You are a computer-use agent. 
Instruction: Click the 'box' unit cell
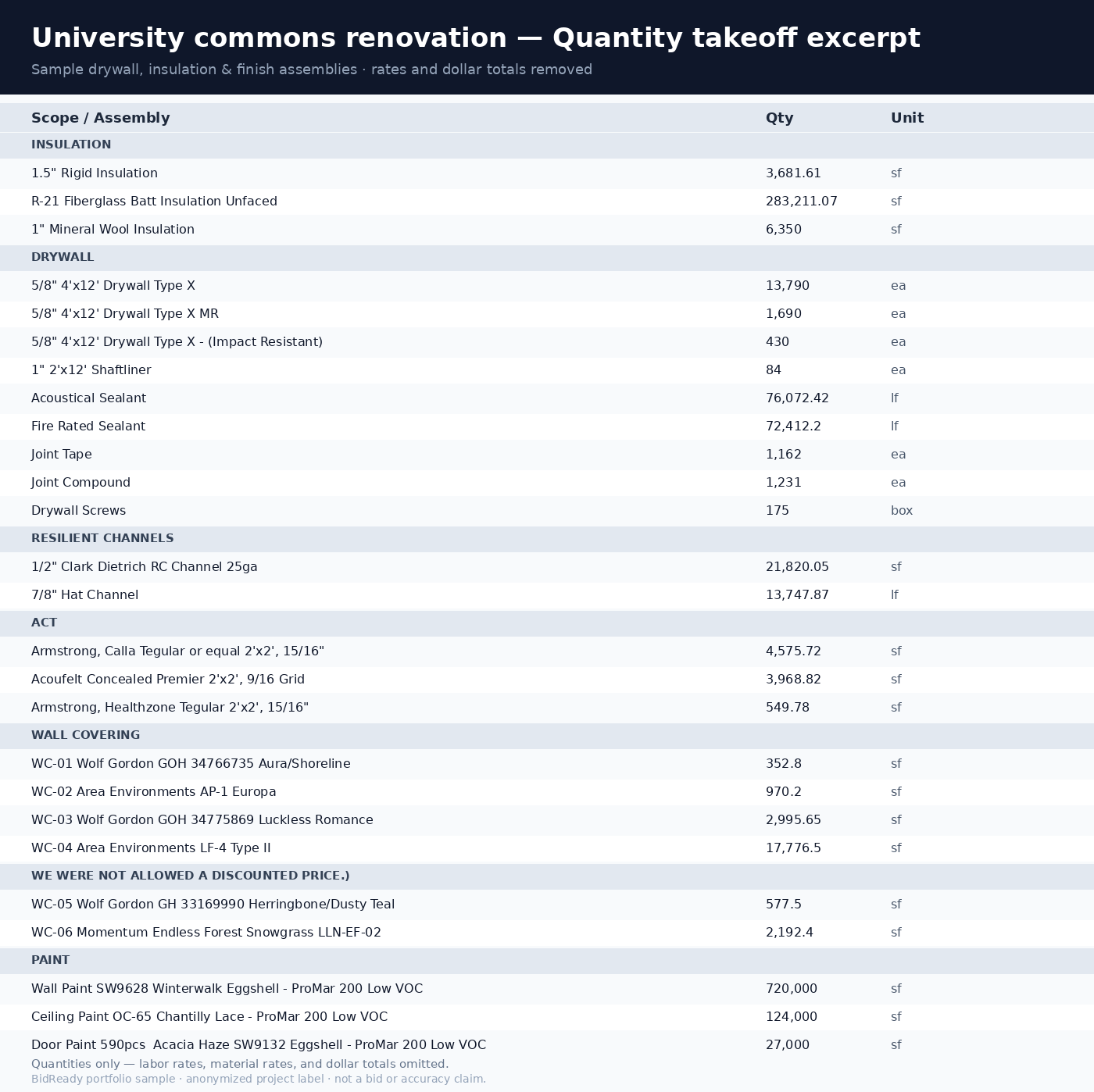pyautogui.click(x=902, y=511)
